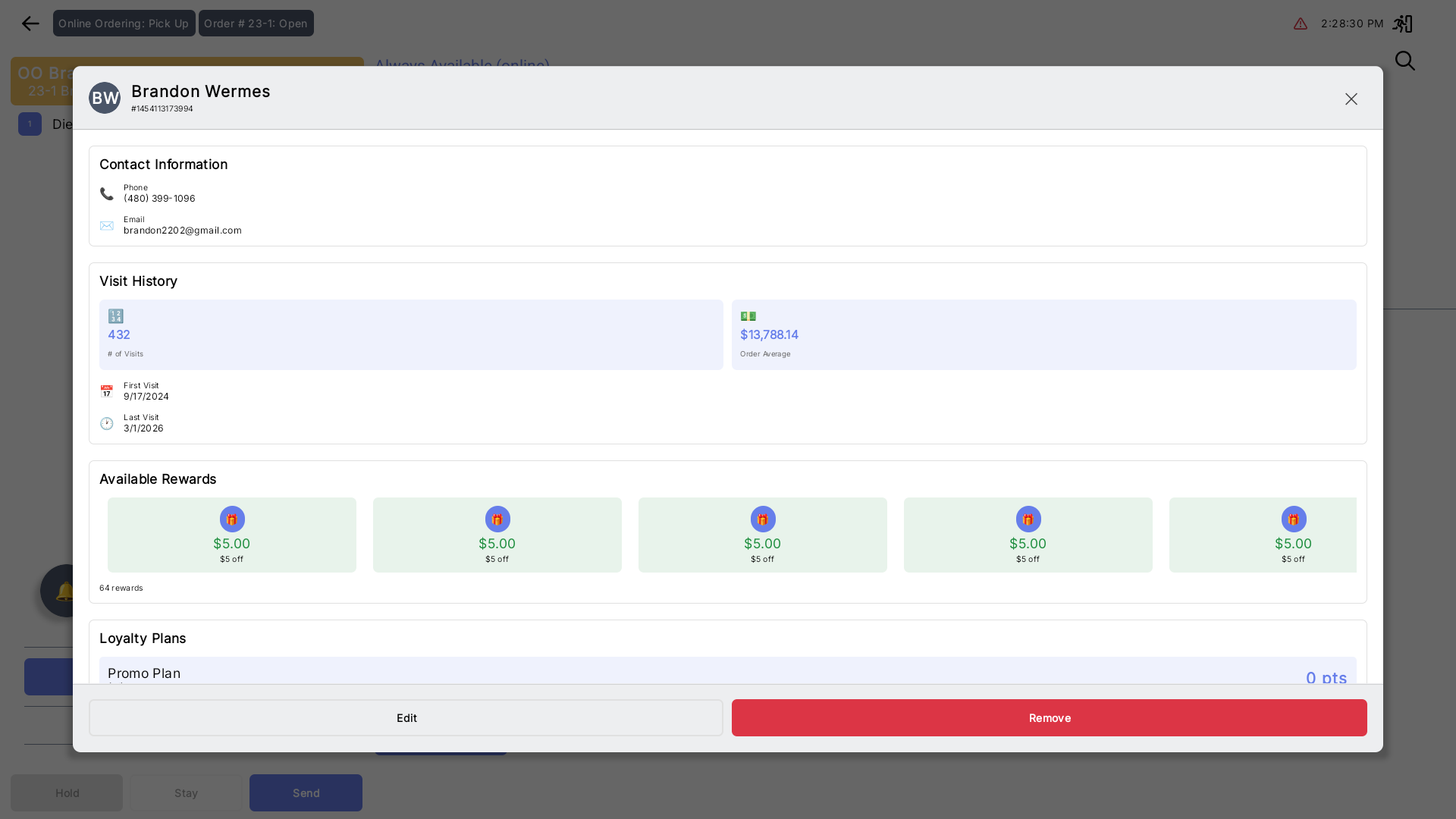Choose the partially visible fifth reward card
The width and height of the screenshot is (1456, 819).
[x=1263, y=535]
